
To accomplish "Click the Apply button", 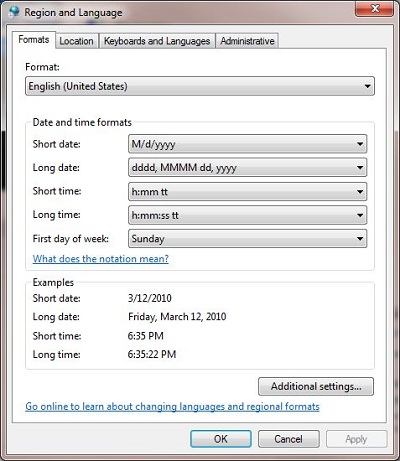I will (x=356, y=439).
